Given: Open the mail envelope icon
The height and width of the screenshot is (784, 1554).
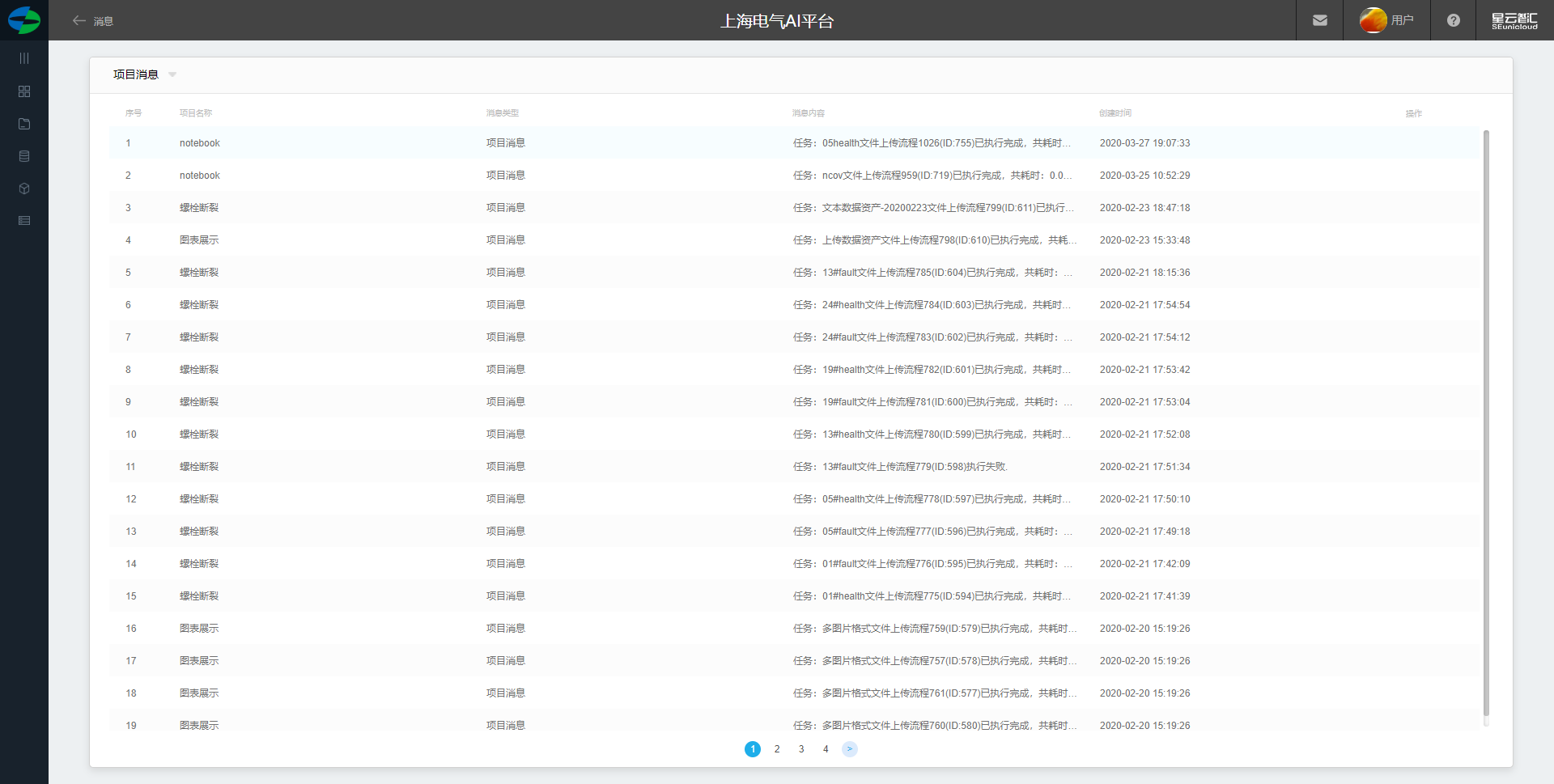Looking at the screenshot, I should [1320, 20].
